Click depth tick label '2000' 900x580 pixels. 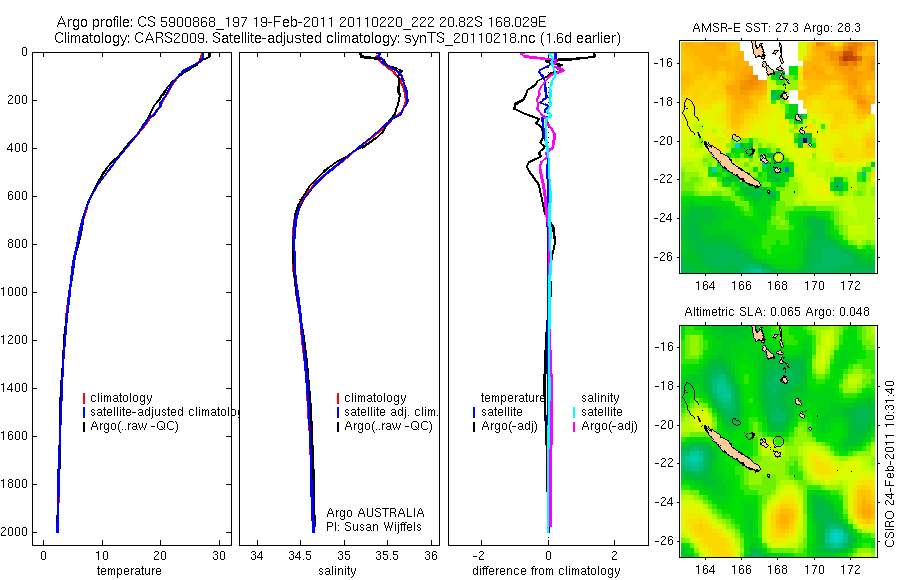click(15, 532)
